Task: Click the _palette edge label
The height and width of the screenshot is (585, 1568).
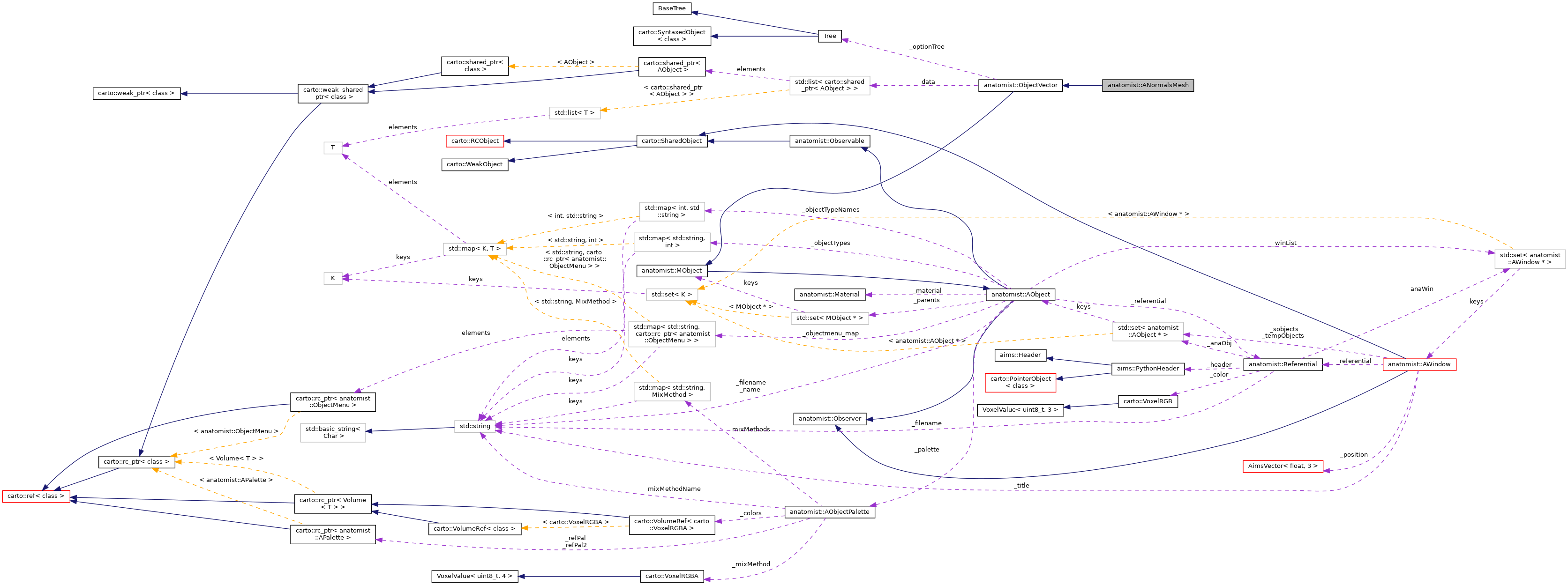Action: click(x=926, y=450)
